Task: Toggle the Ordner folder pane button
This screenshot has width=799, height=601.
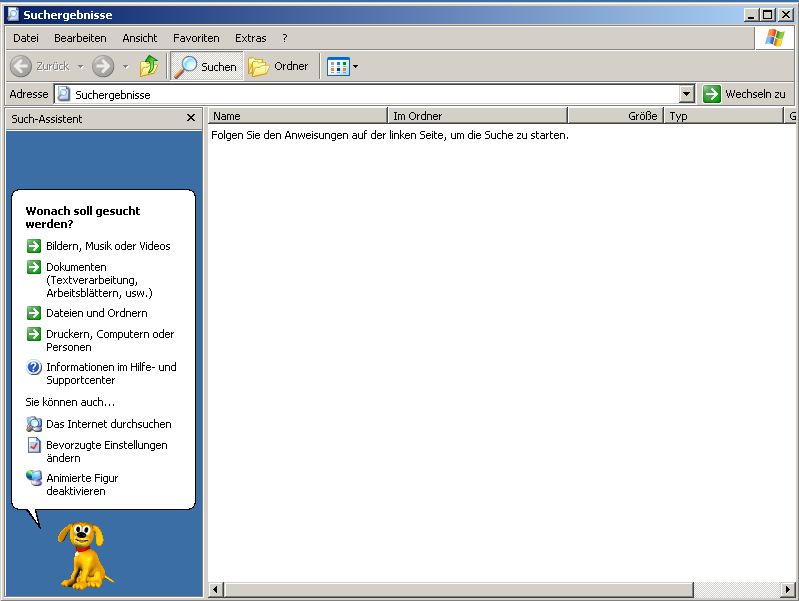Action: pos(279,66)
